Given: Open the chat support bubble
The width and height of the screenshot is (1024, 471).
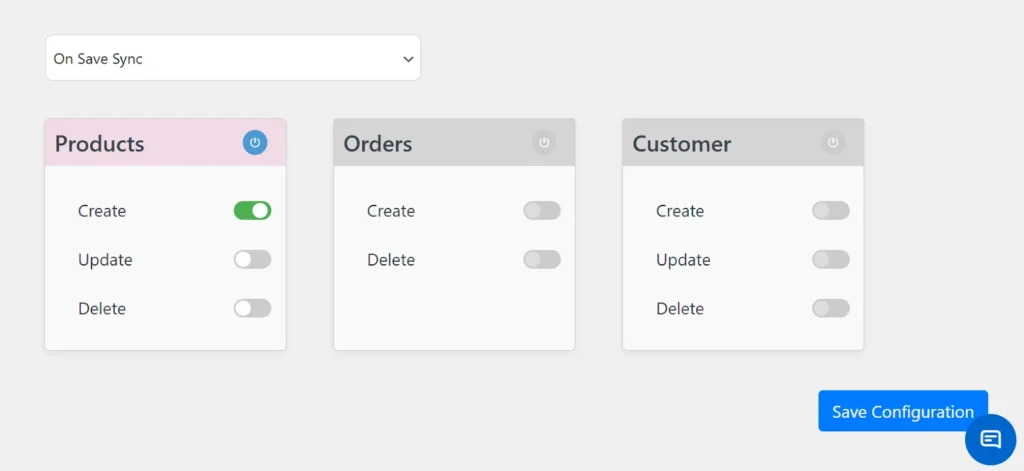Looking at the screenshot, I should 990,439.
